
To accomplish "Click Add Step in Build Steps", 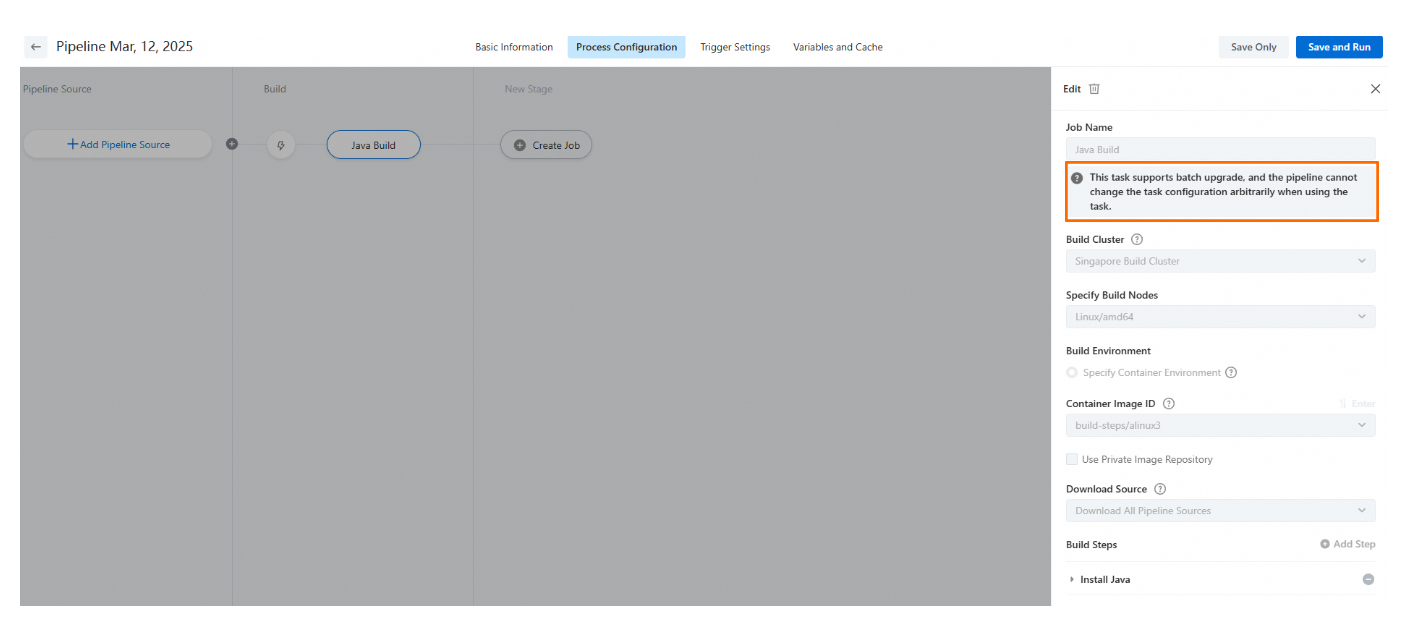I will [1347, 544].
